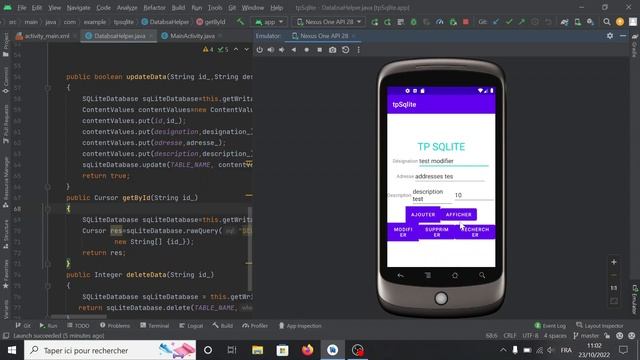Select the DatabaseHelper.java editor tab
Screen dimensions: 640x360
tap(119, 36)
